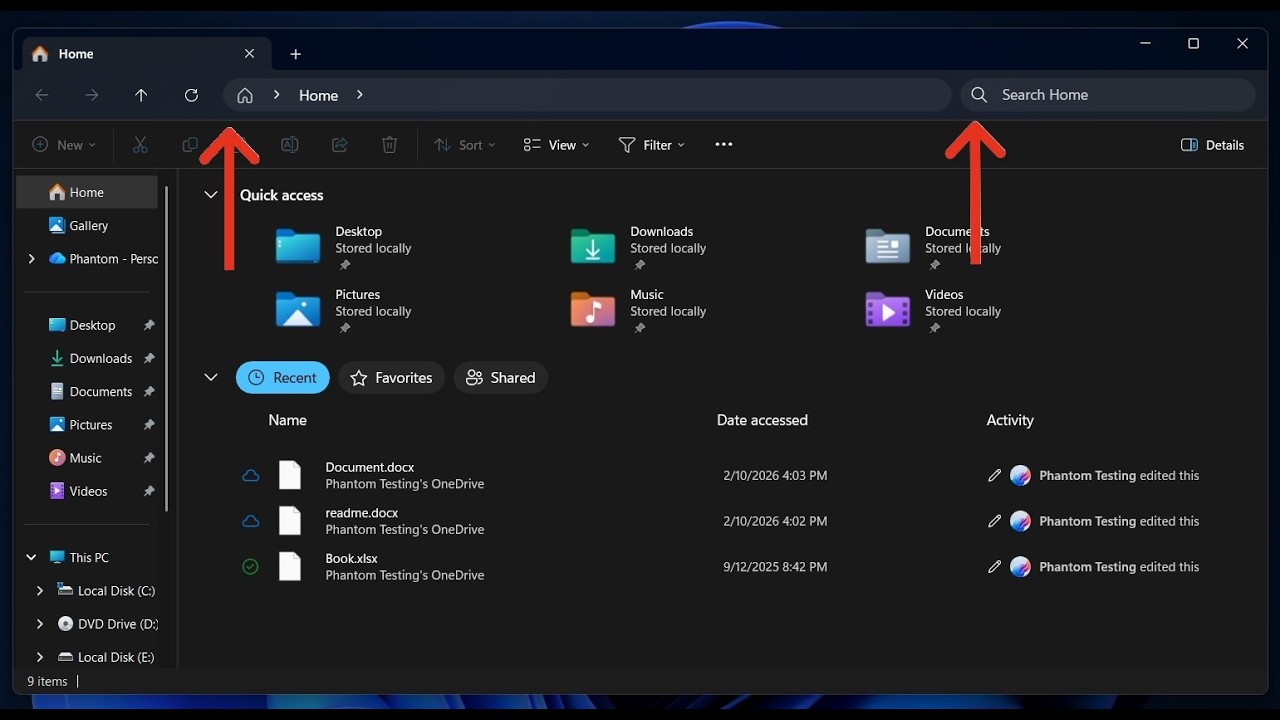The height and width of the screenshot is (720, 1280).
Task: Expand Phantom - Personal OneDrive node
Action: [31, 259]
